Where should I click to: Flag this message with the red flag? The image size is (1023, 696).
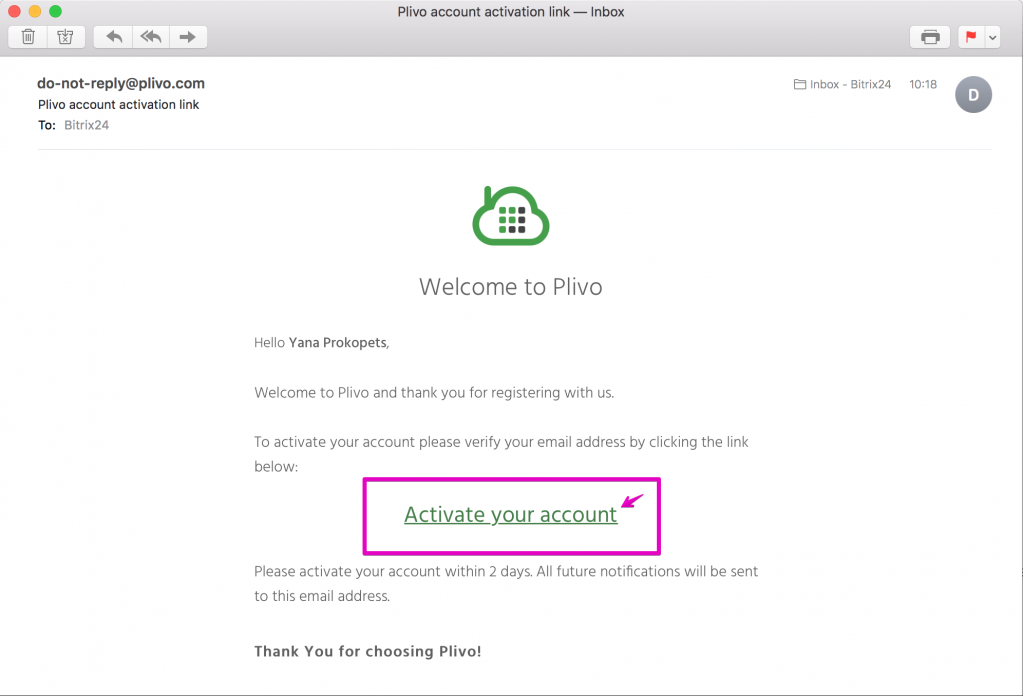[x=971, y=37]
